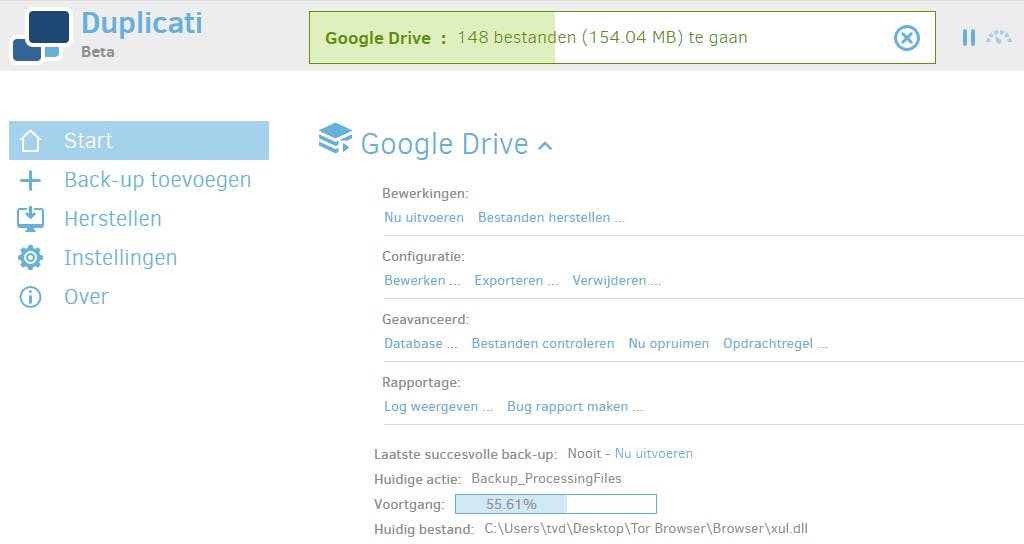The image size is (1024, 544).
Task: Collapse the Google Drive backup details
Action: click(545, 146)
